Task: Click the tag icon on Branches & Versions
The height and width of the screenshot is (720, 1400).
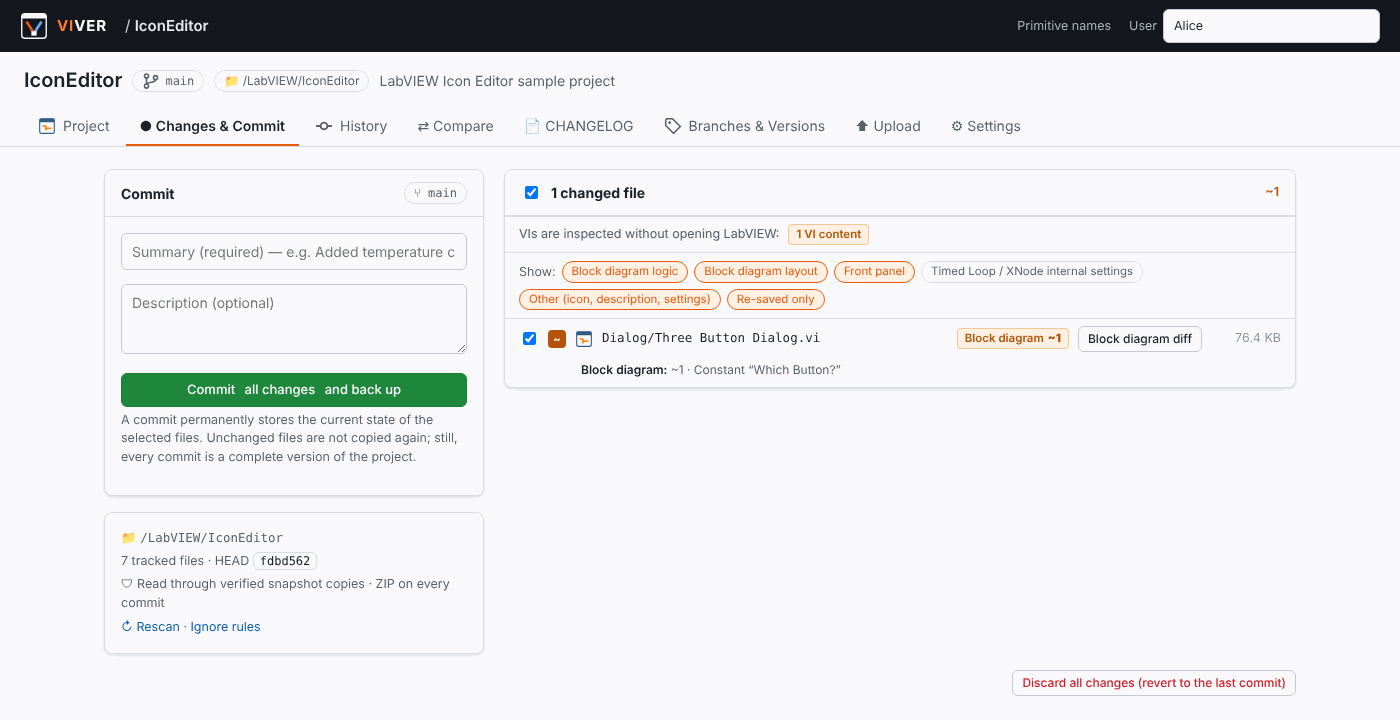Action: 673,126
